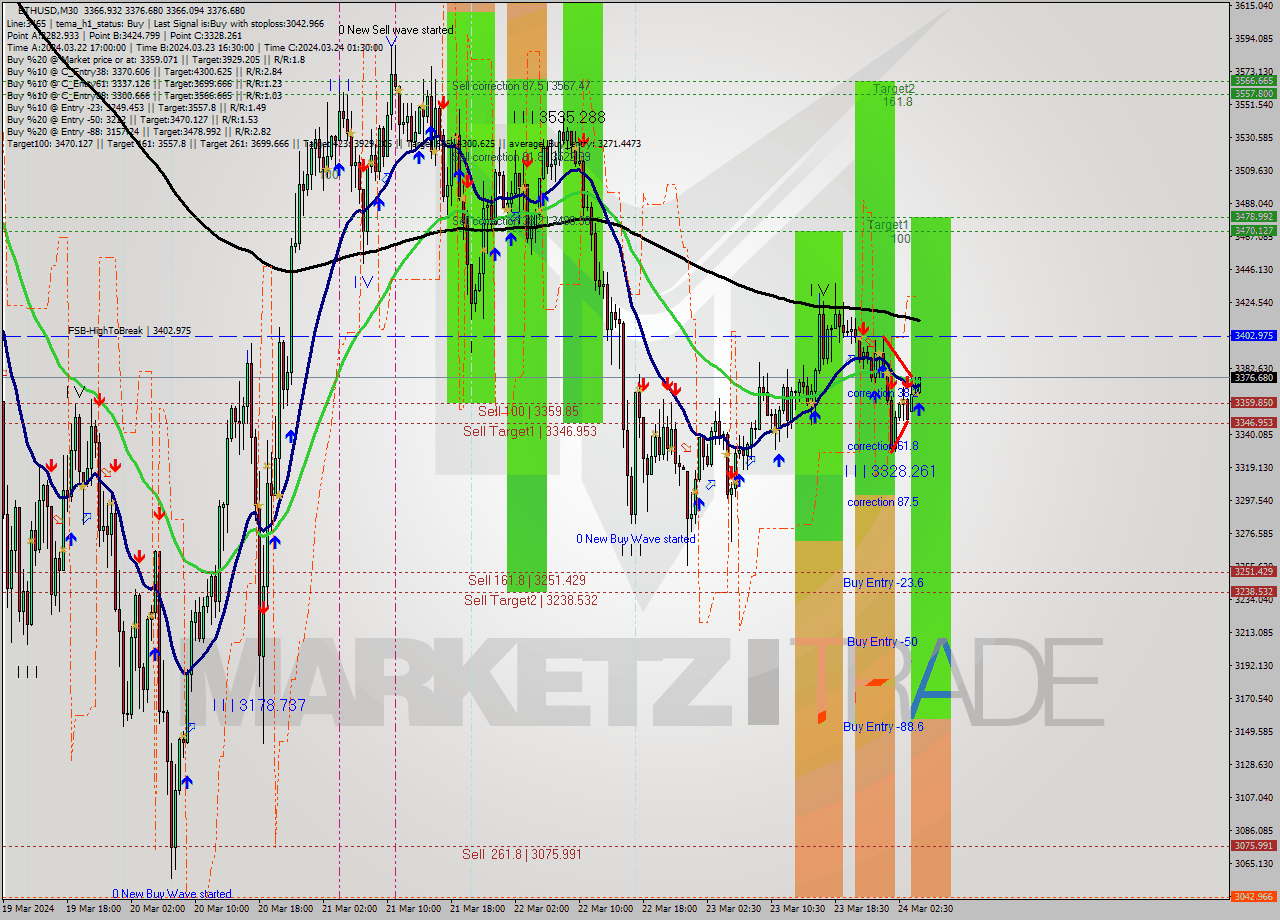
Task: Click the '21 Mar 10:00' time axis label
Action: pyautogui.click(x=414, y=909)
